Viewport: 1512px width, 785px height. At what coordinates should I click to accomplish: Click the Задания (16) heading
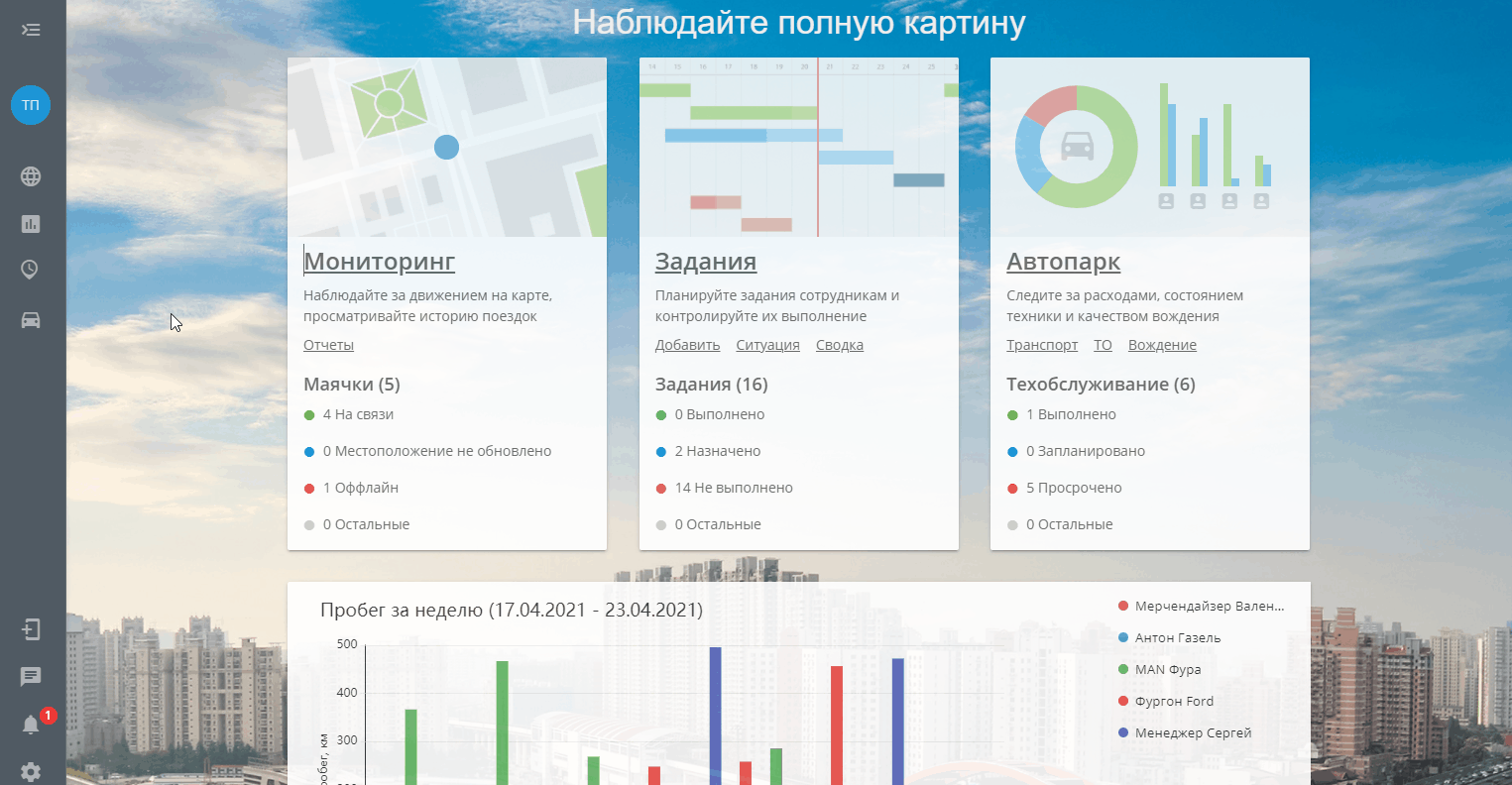tap(712, 385)
